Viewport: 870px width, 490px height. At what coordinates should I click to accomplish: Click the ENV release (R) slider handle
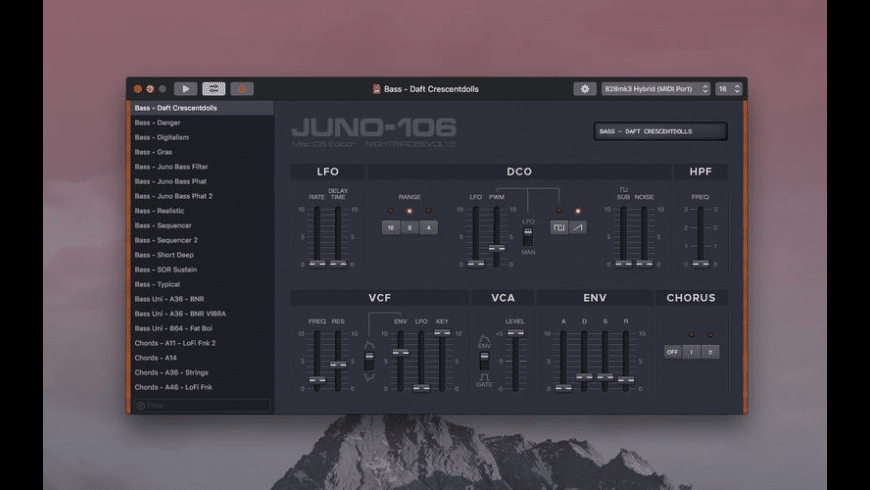tap(626, 380)
